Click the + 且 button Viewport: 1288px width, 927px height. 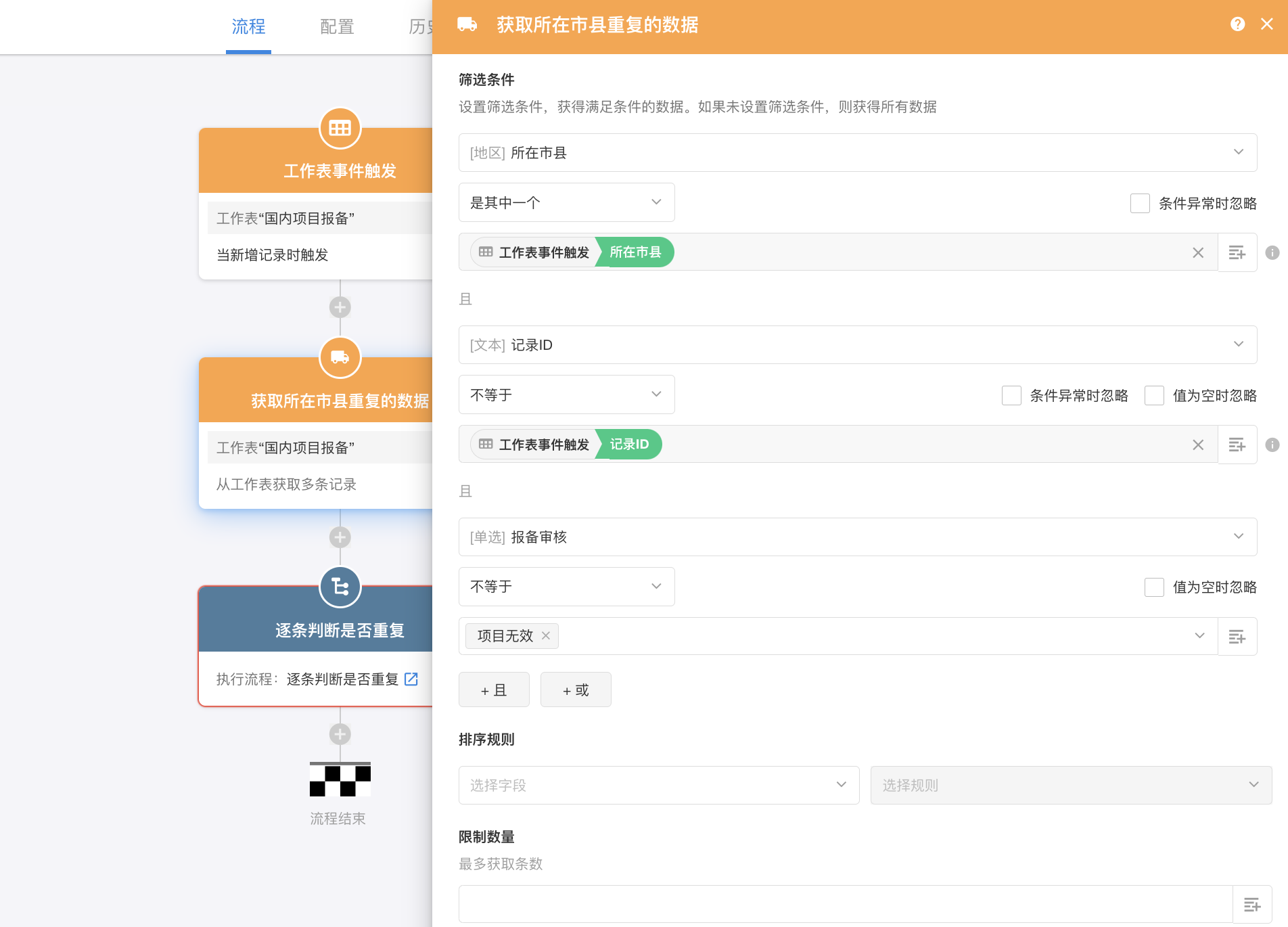[494, 689]
